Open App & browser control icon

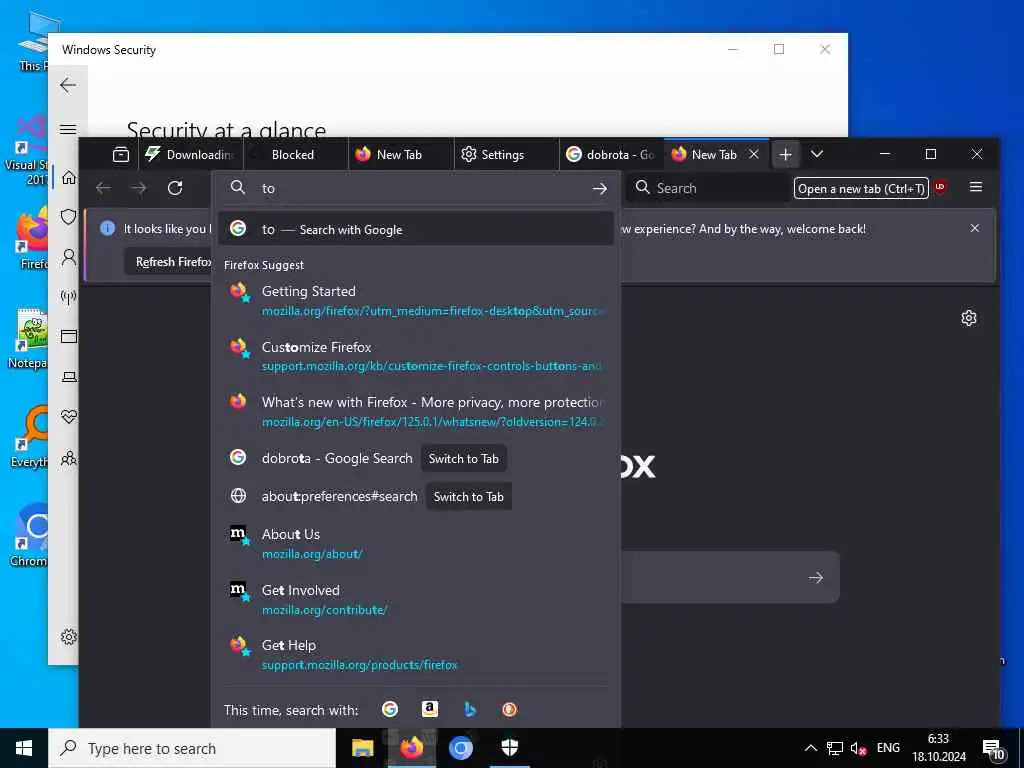[69, 336]
